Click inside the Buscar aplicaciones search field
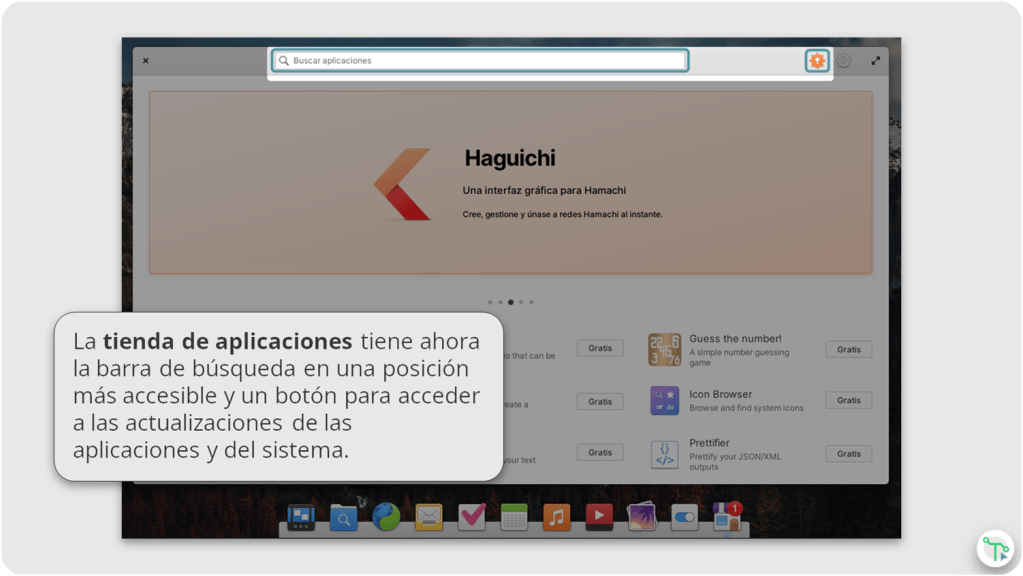 coord(480,61)
